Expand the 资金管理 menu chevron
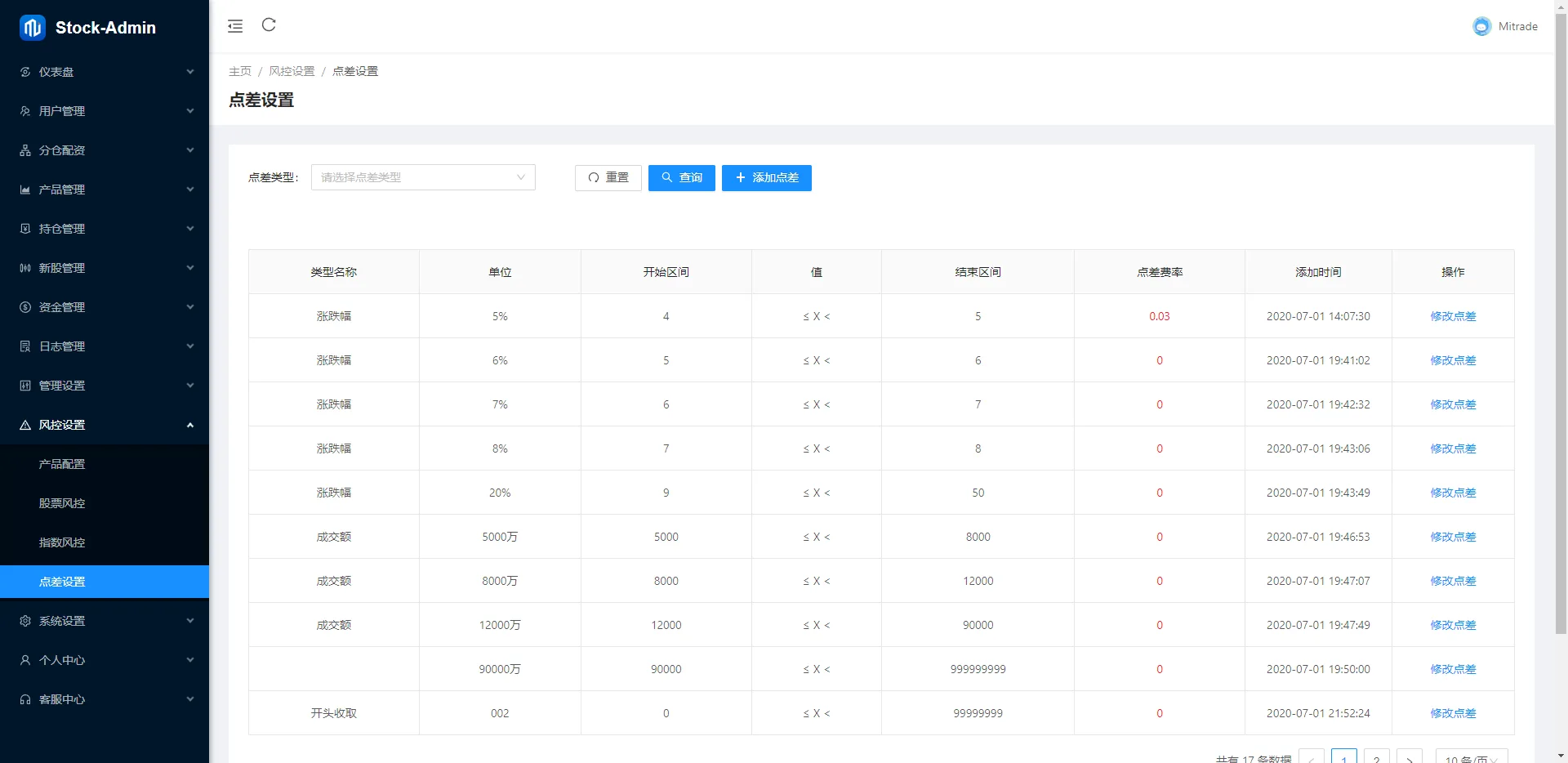This screenshot has width=1568, height=763. pos(189,307)
